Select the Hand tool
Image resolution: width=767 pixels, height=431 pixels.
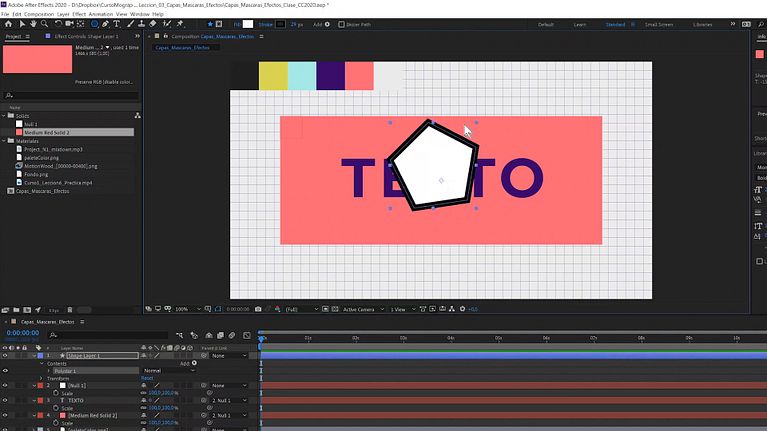(x=35, y=24)
